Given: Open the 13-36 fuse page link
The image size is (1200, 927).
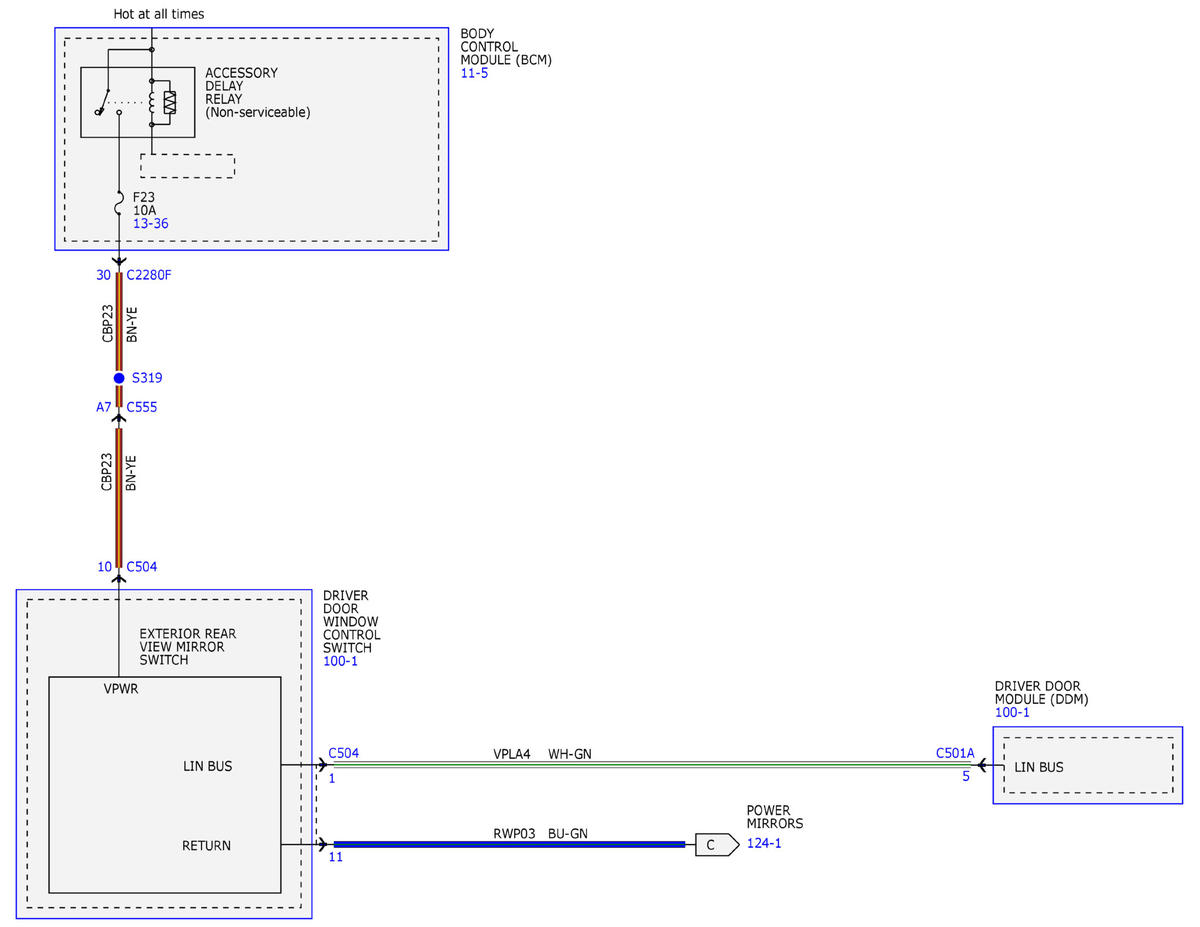Looking at the screenshot, I should point(151,223).
